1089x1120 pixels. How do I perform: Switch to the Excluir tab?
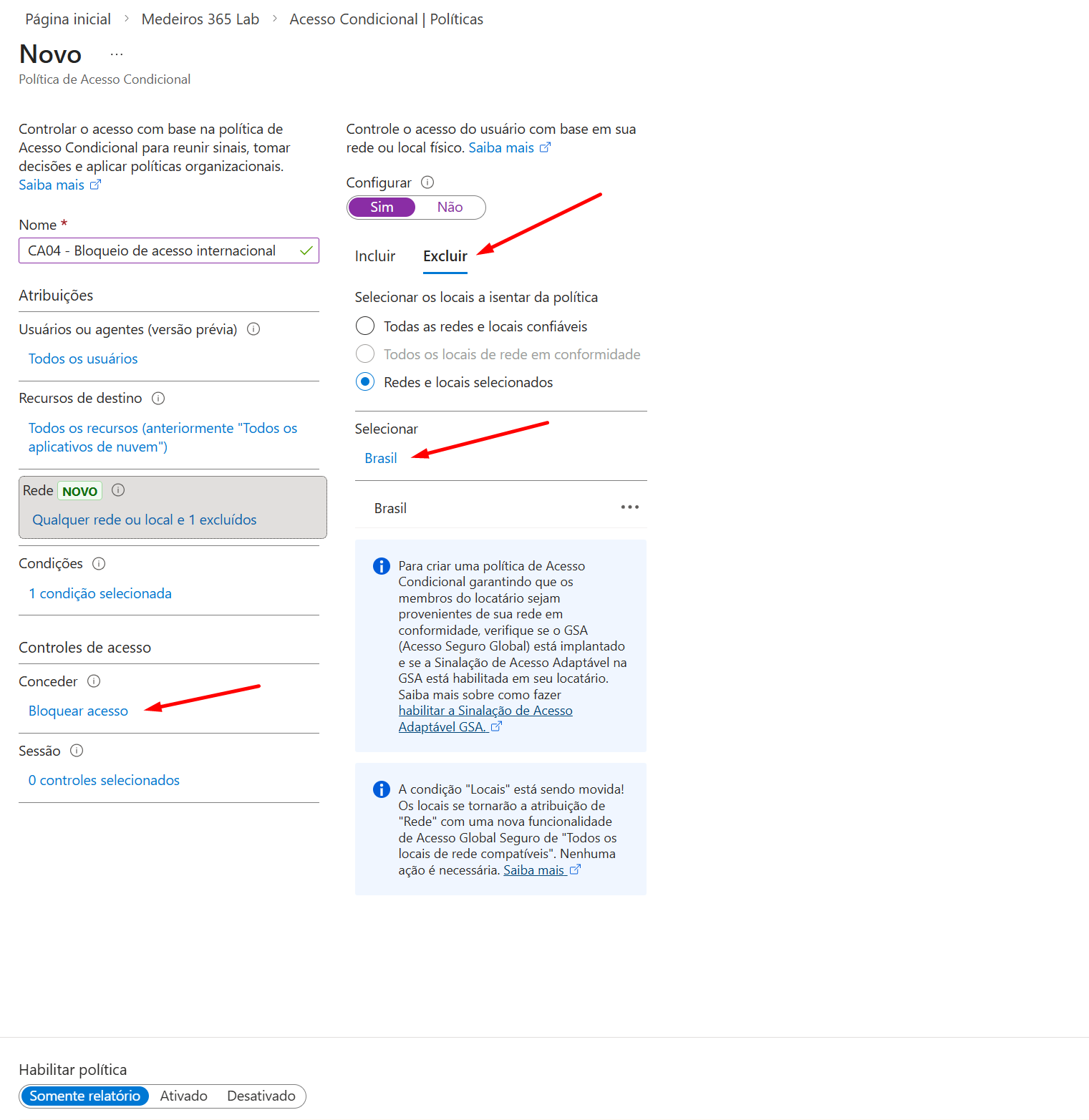tap(445, 256)
